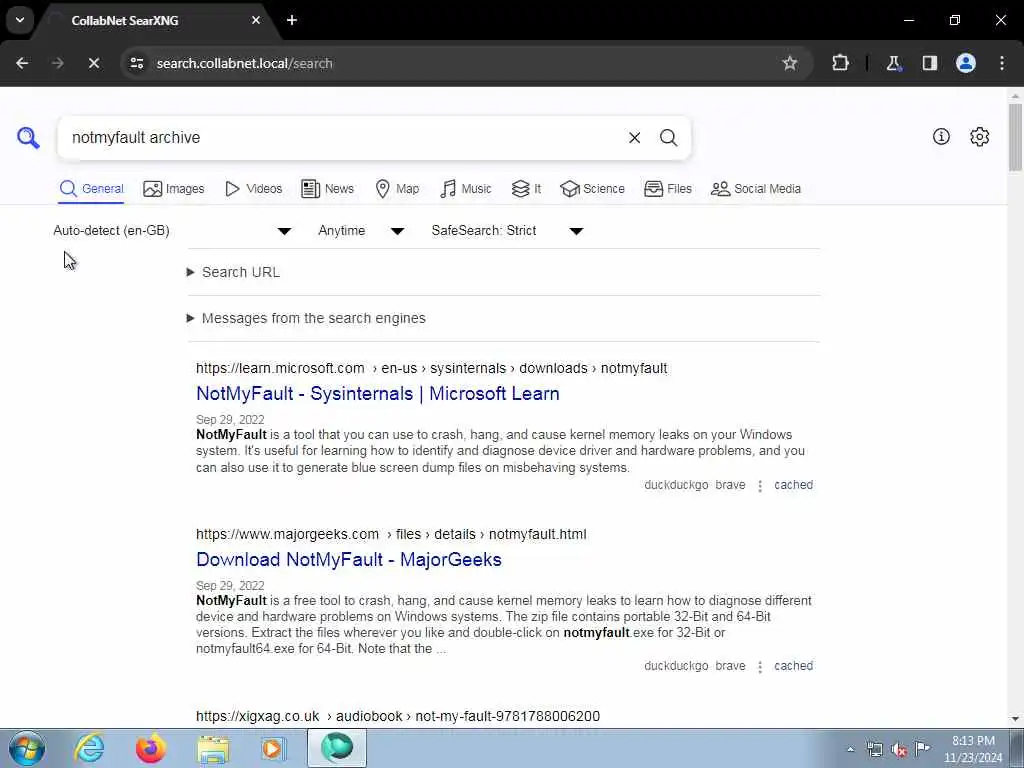1024x768 pixels.
Task: Toggle the browser side panel icon
Action: coord(930,63)
